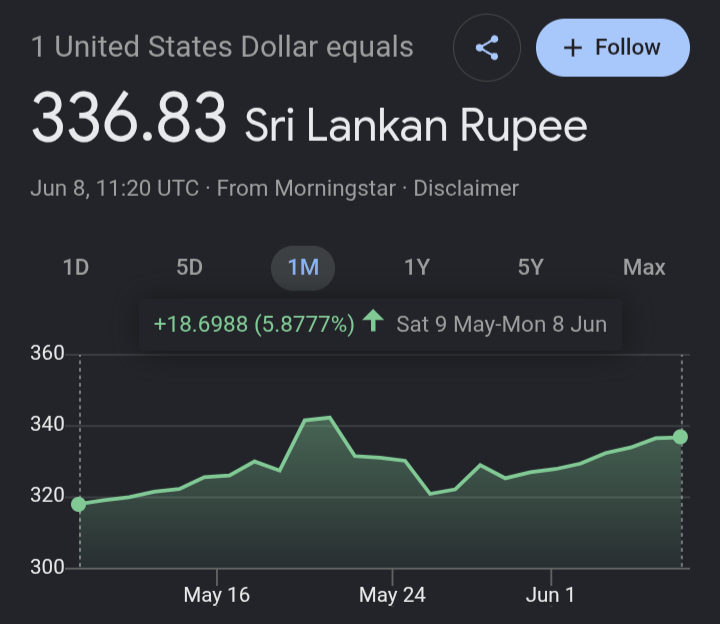Screen dimensions: 720x624
Task: Switch to the 5D range tab
Action: pyautogui.click(x=190, y=268)
